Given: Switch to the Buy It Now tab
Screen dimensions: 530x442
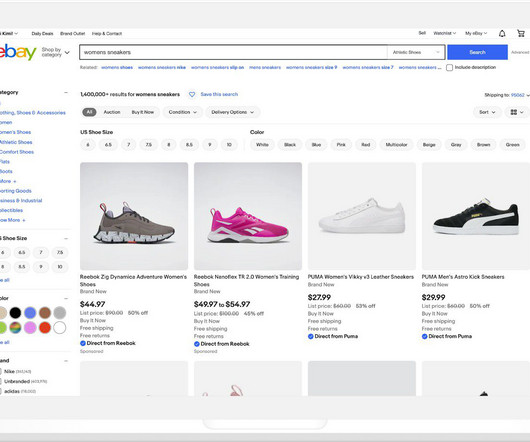Looking at the screenshot, I should point(143,112).
